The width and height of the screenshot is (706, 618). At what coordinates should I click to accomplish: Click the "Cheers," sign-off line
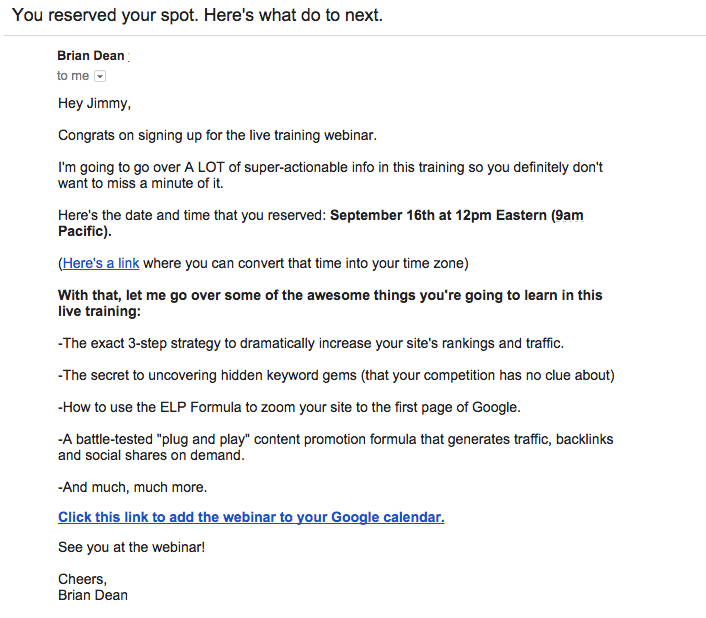coord(82,580)
